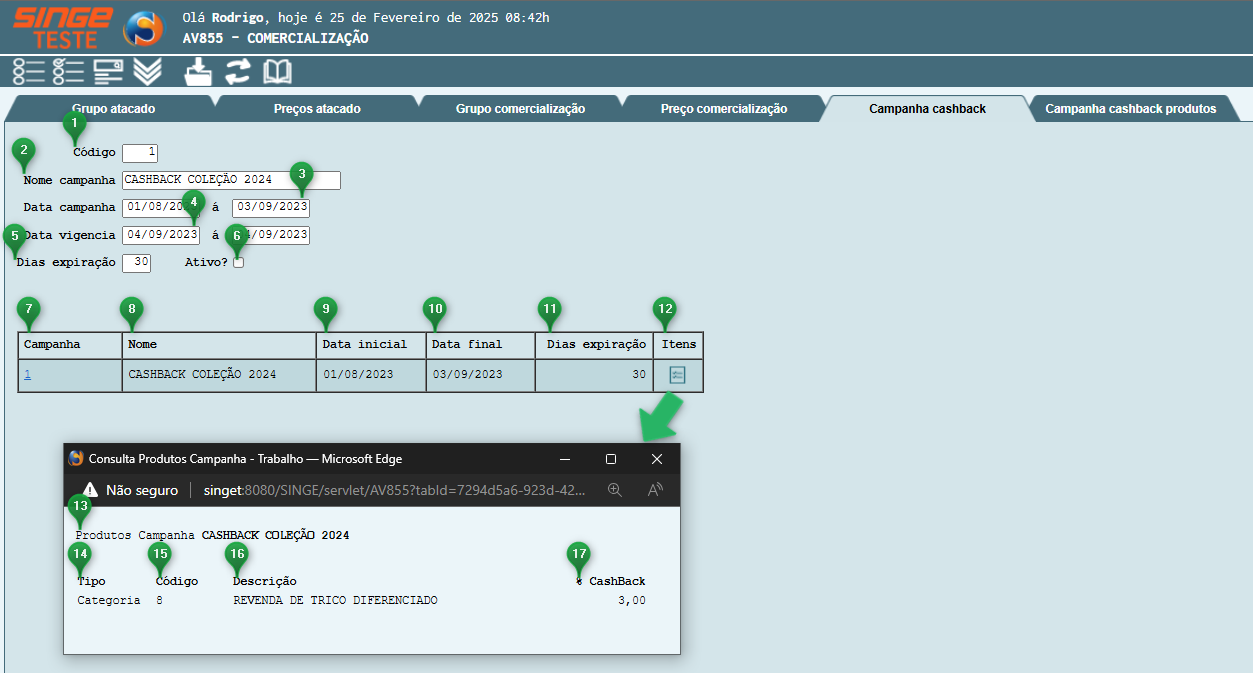Click the refresh arrows toolbar icon
The height and width of the screenshot is (673, 1253).
[x=238, y=71]
